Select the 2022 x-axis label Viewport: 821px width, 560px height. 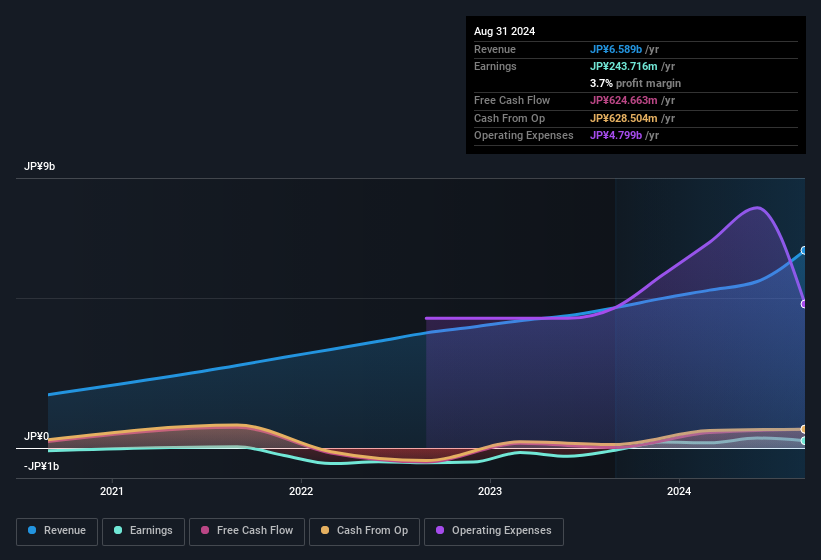[301, 491]
